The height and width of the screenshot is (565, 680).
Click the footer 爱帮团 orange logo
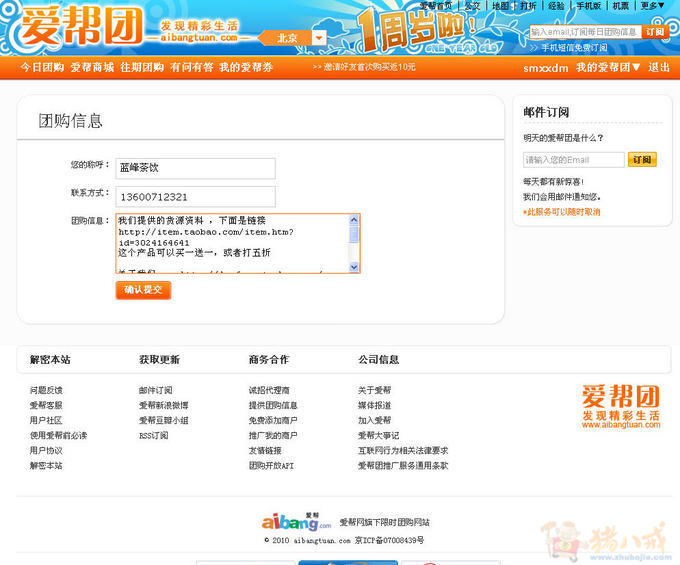pyautogui.click(x=621, y=406)
